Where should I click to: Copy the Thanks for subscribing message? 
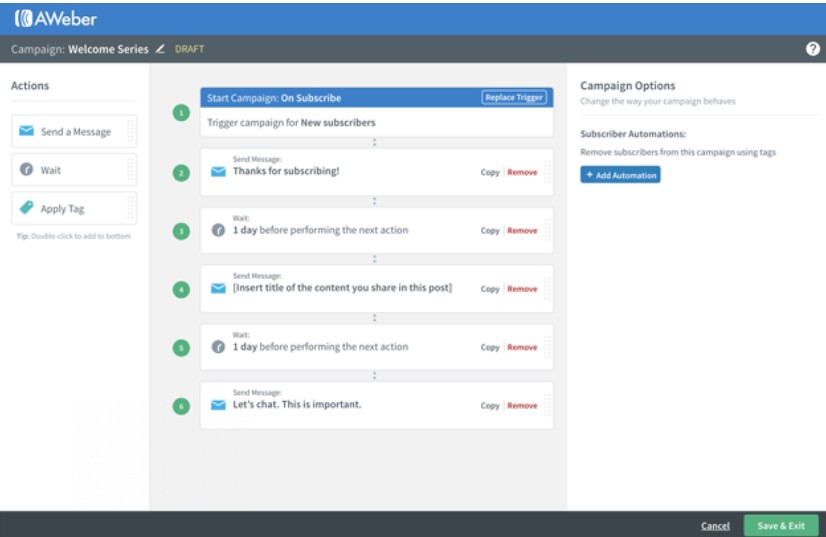pyautogui.click(x=489, y=172)
